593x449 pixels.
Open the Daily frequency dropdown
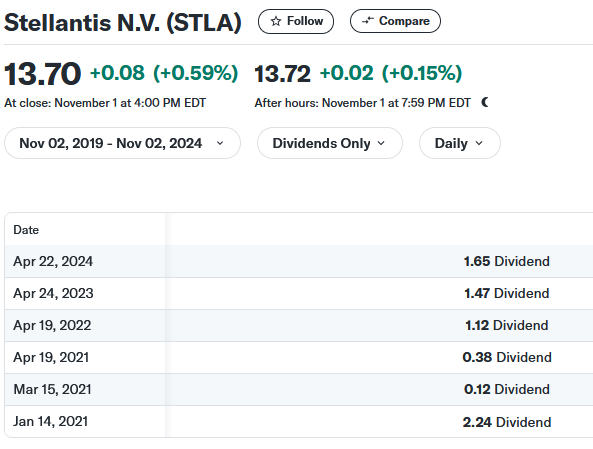coord(459,143)
